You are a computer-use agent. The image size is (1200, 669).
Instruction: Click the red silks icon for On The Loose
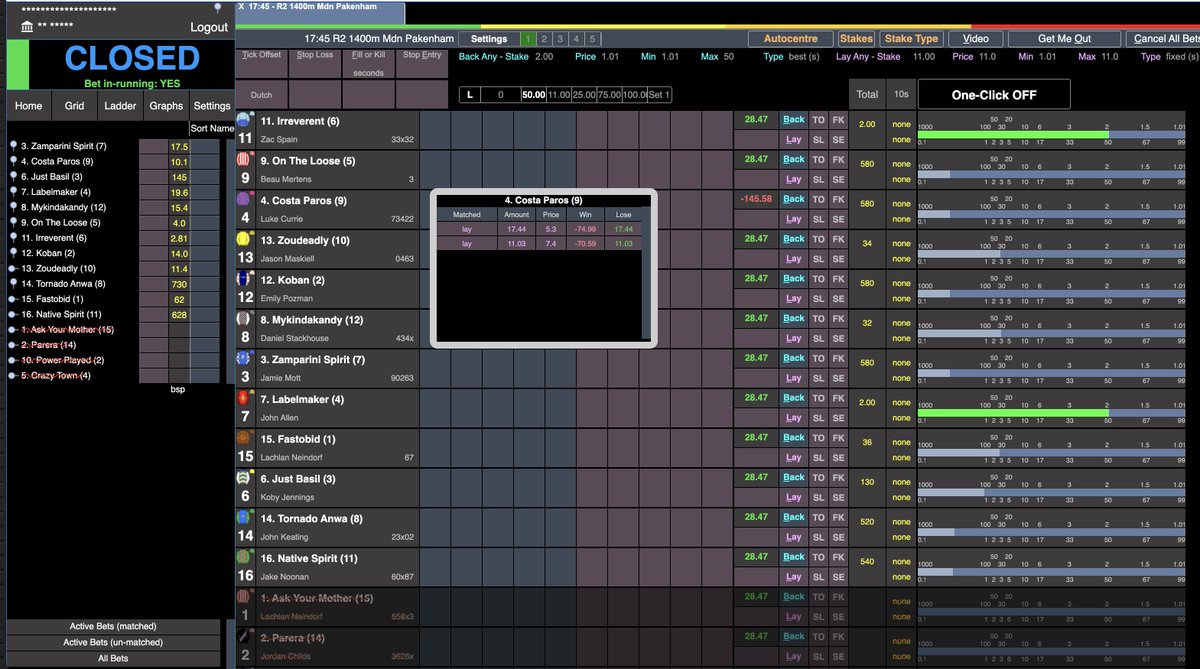point(243,160)
